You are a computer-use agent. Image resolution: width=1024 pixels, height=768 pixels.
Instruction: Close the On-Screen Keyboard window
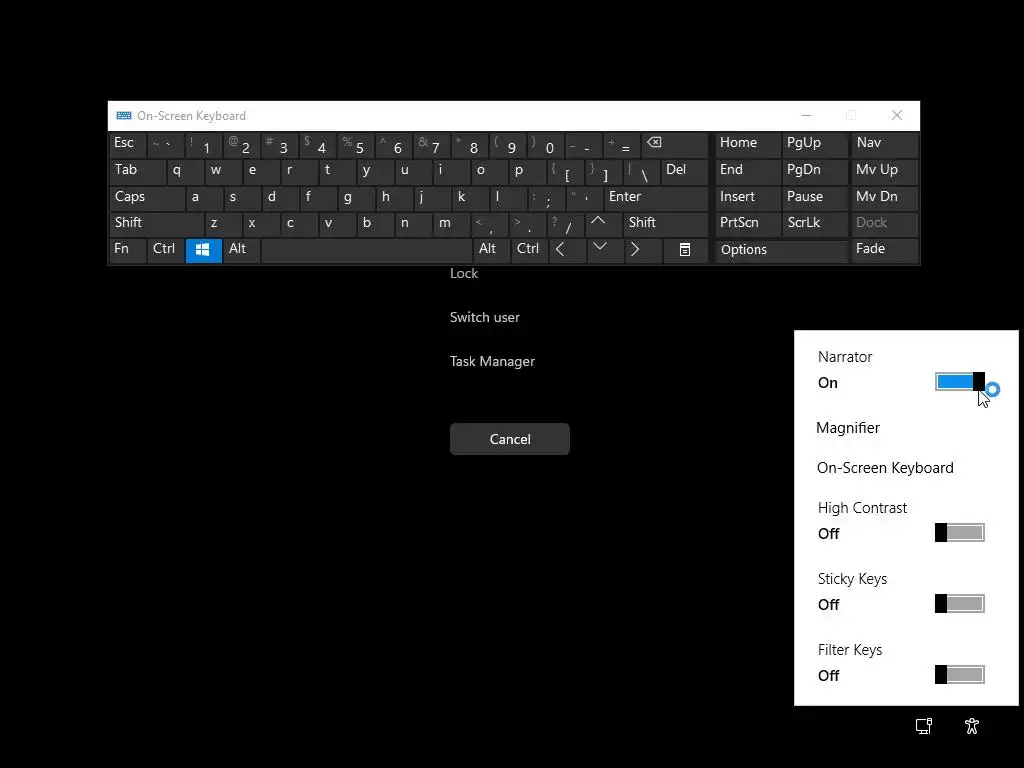tap(897, 116)
